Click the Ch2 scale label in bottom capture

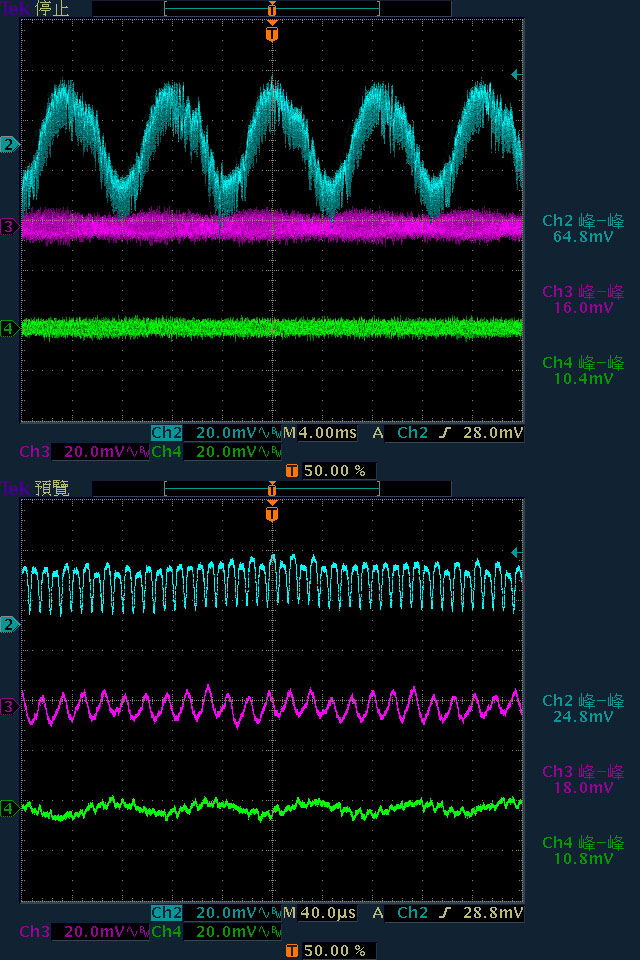167,913
